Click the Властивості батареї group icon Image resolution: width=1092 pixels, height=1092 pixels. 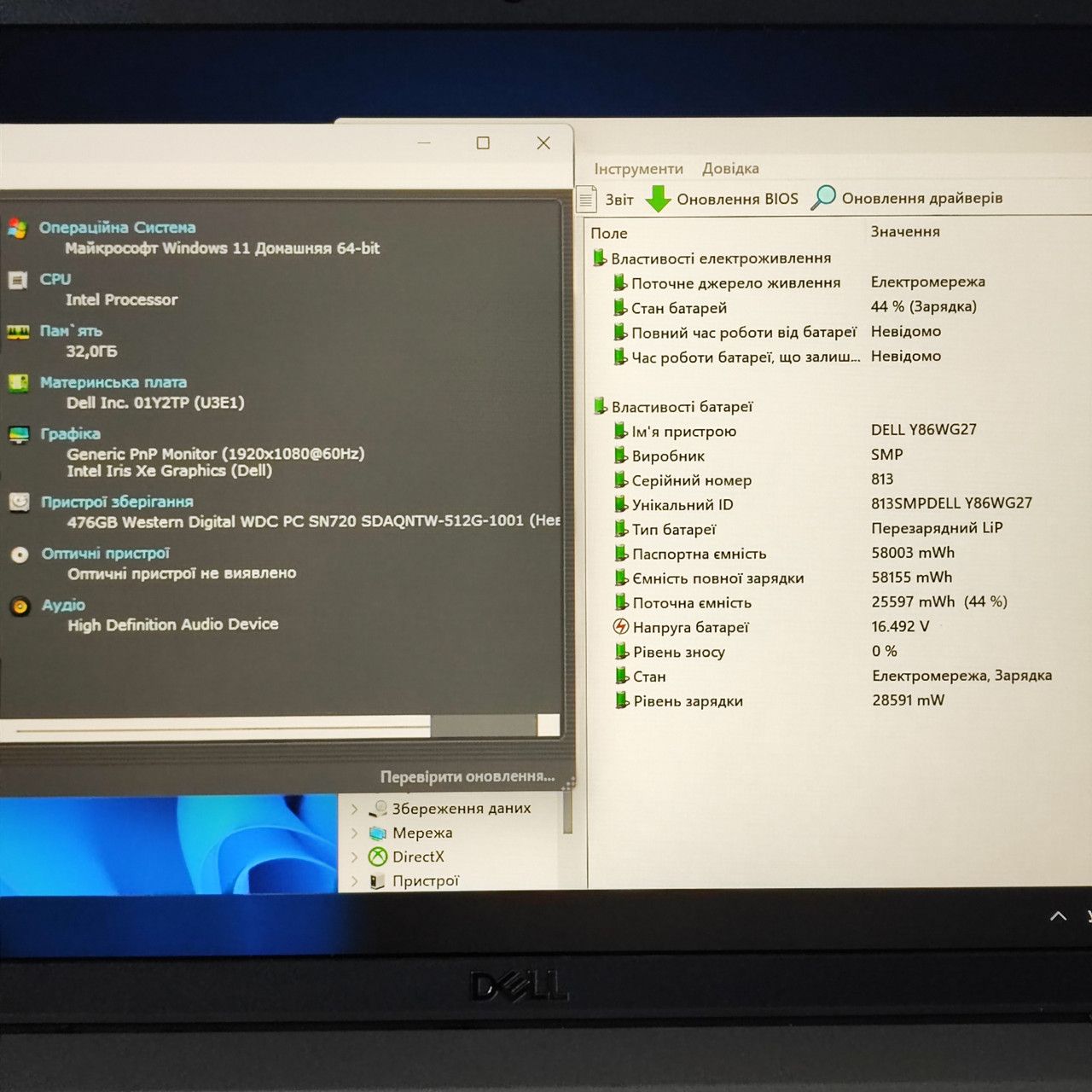click(601, 406)
